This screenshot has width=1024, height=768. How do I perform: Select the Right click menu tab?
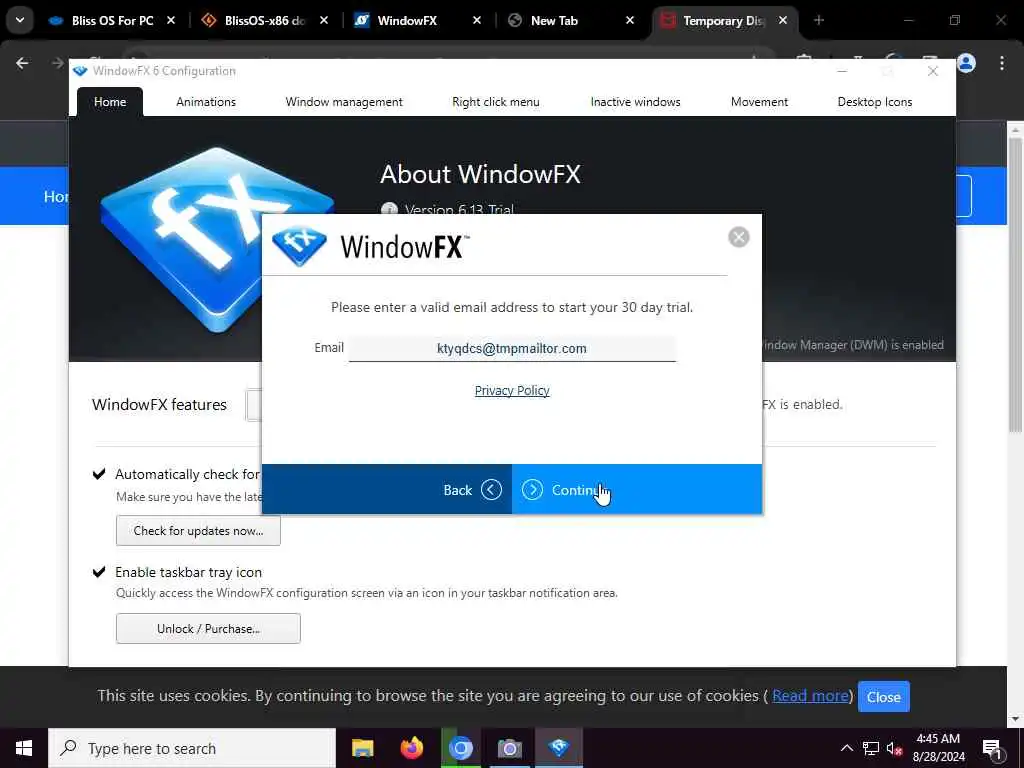pos(496,102)
